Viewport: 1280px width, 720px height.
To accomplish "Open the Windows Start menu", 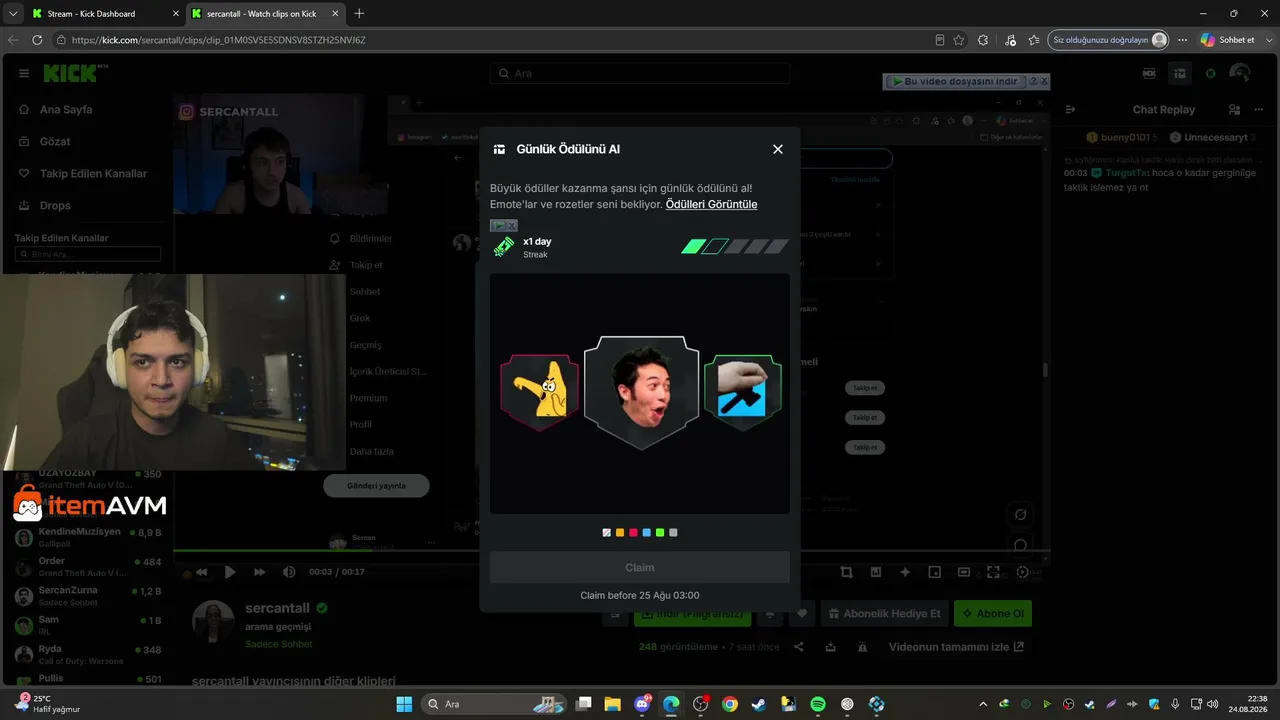I will (404, 704).
